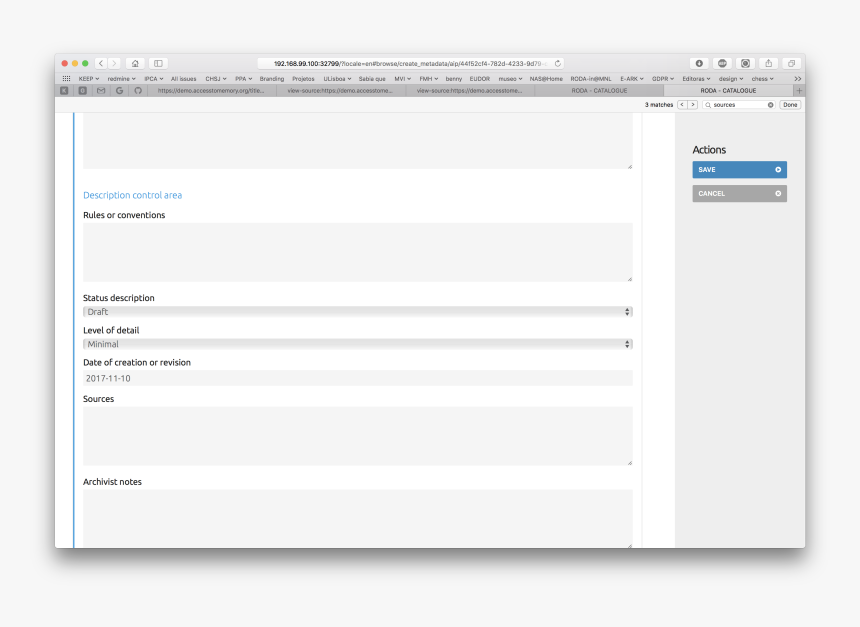Clear the find-on-page search field
Screen dimensions: 860x627
coord(770,104)
